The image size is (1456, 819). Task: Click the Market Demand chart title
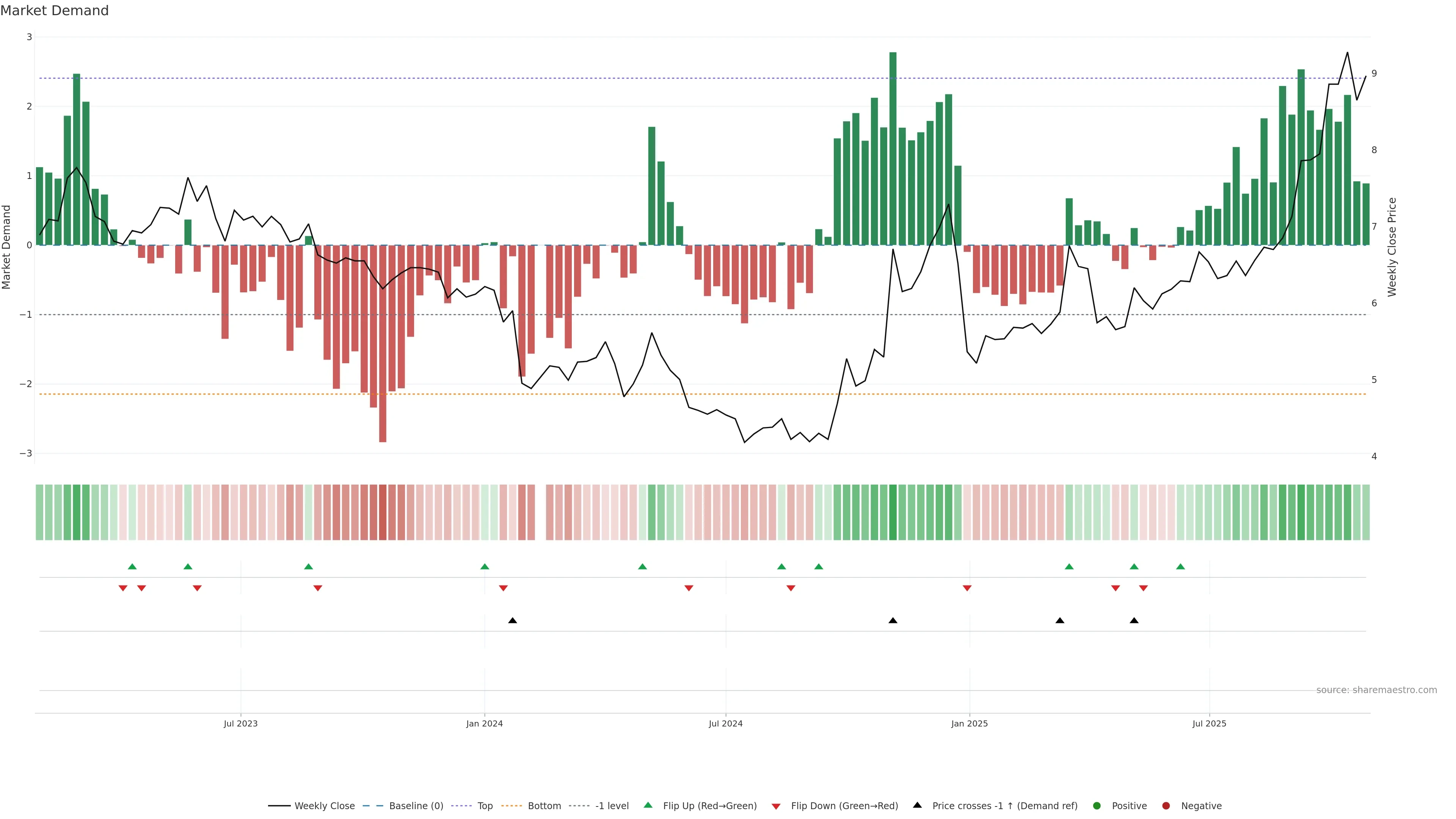55,11
